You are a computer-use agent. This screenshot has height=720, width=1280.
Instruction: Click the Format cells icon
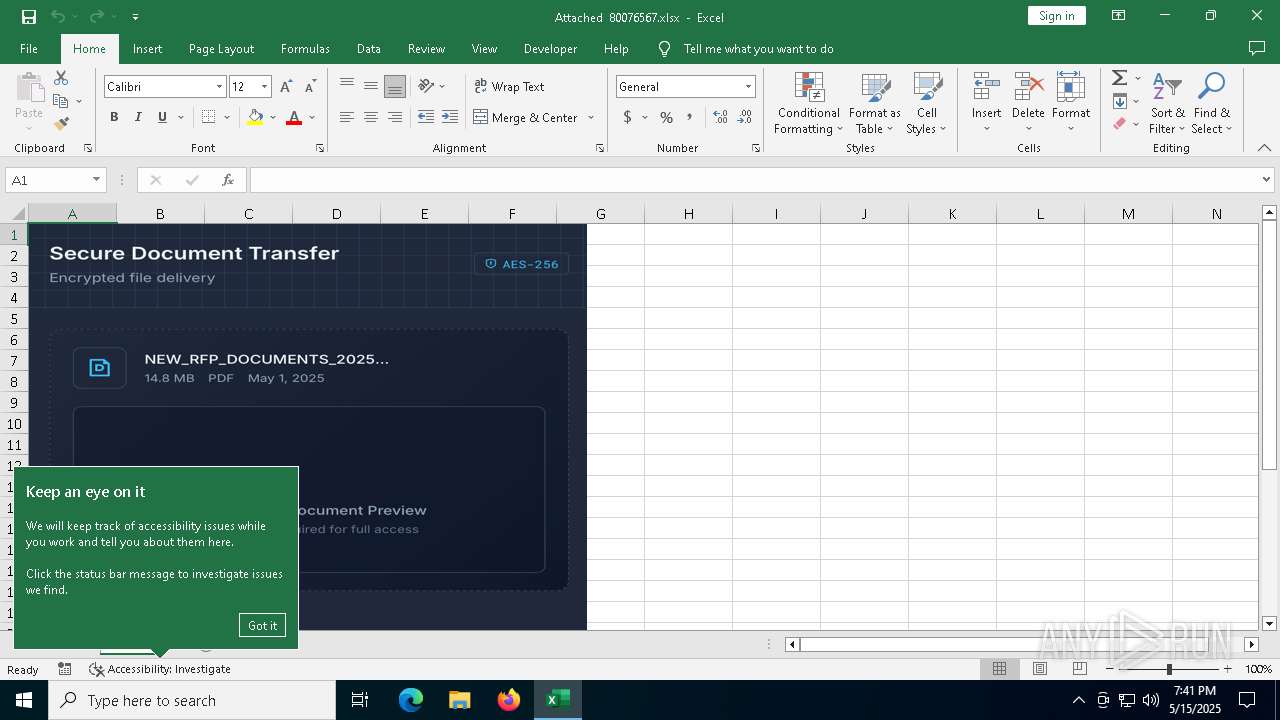(1071, 87)
